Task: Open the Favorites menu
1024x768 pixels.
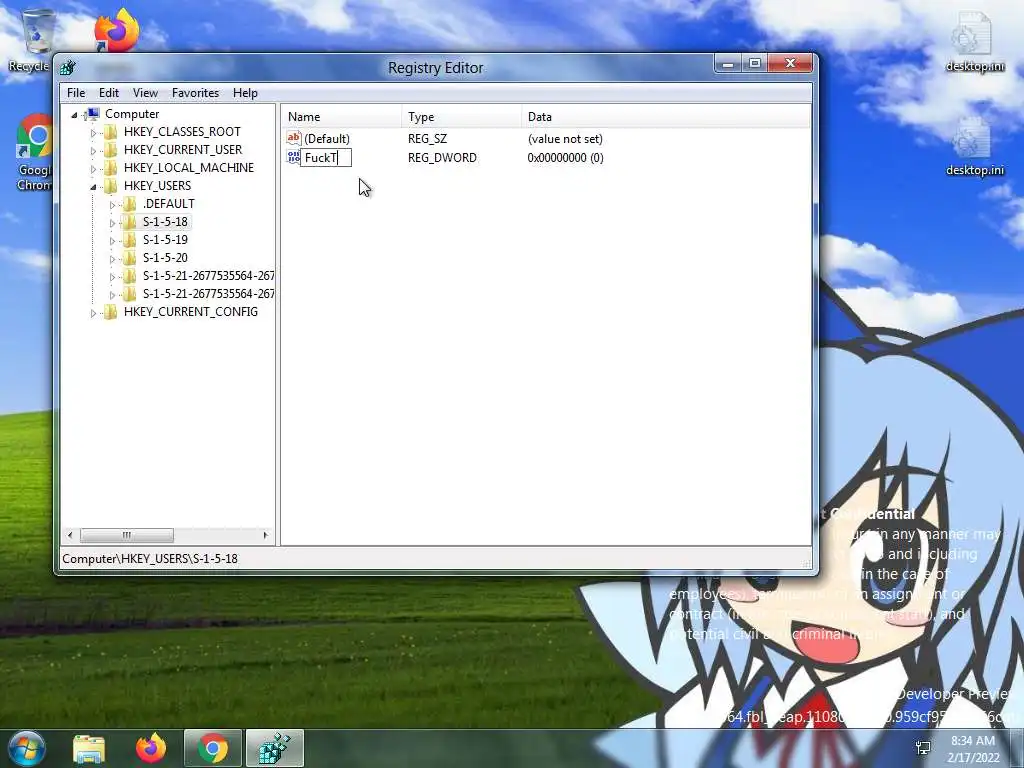Action: click(195, 93)
